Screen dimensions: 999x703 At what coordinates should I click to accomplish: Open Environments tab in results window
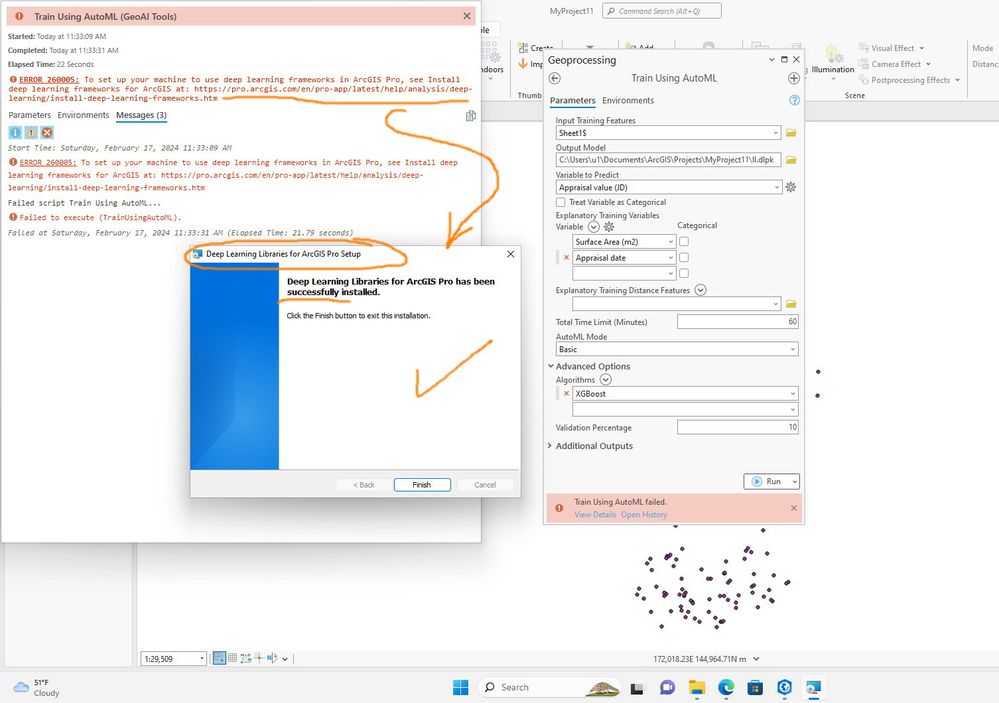[x=83, y=115]
